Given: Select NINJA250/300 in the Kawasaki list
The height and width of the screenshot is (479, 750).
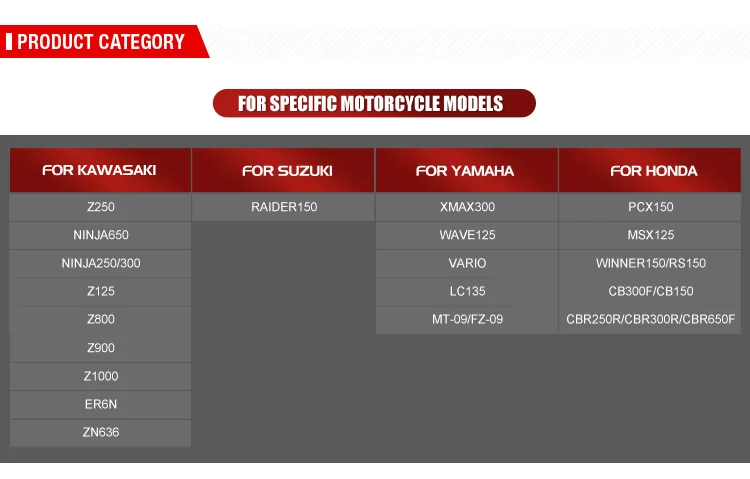Looking at the screenshot, I should (100, 264).
